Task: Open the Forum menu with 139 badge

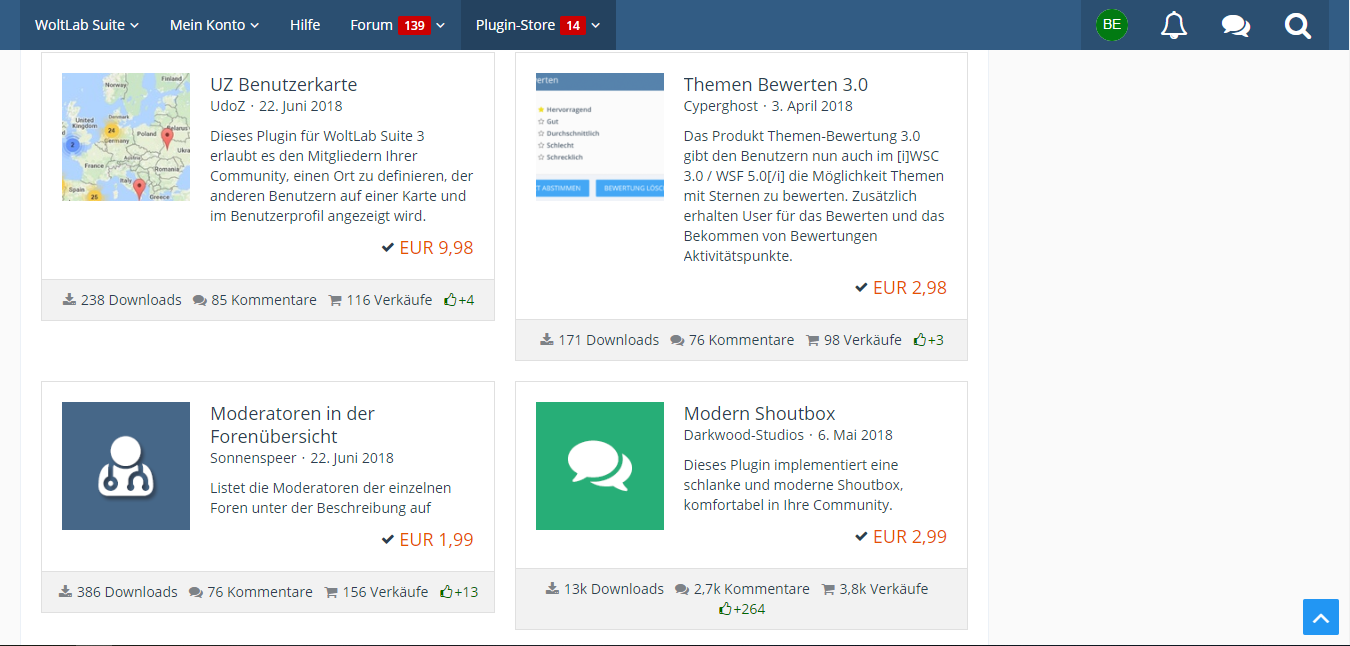Action: point(397,25)
